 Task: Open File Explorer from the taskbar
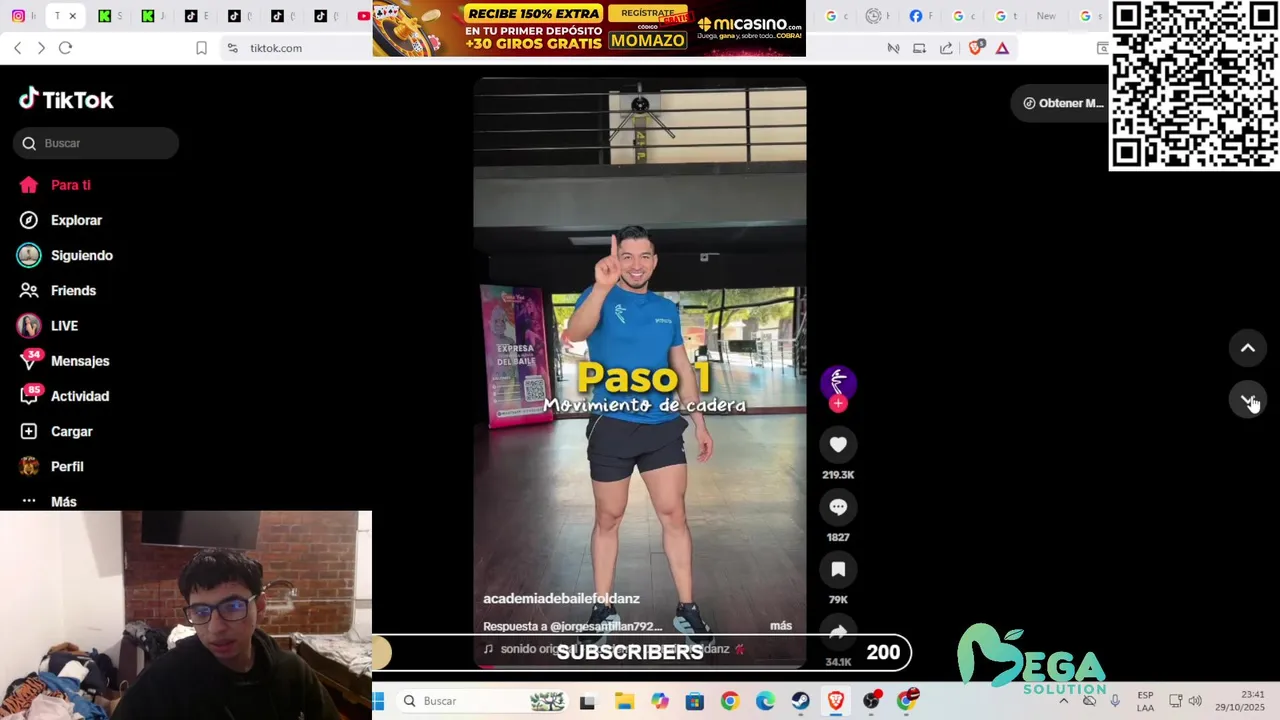[624, 702]
